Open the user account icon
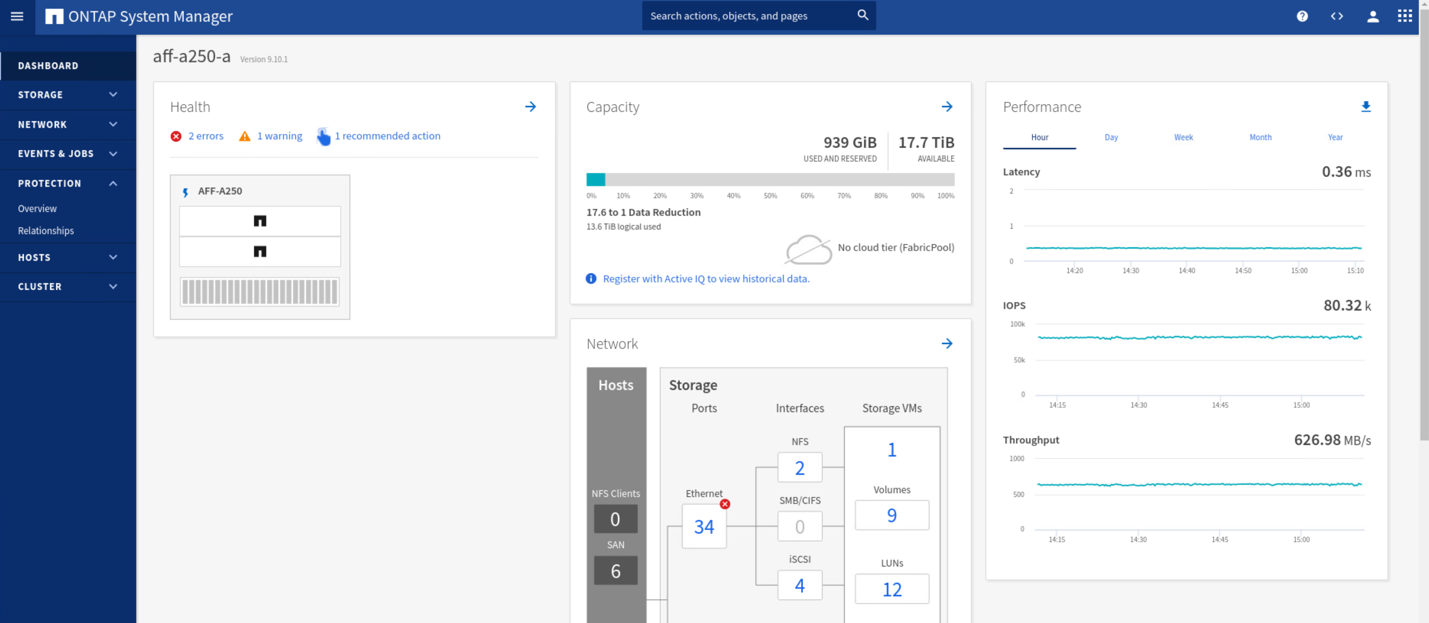This screenshot has height=623, width=1429. click(x=1372, y=16)
